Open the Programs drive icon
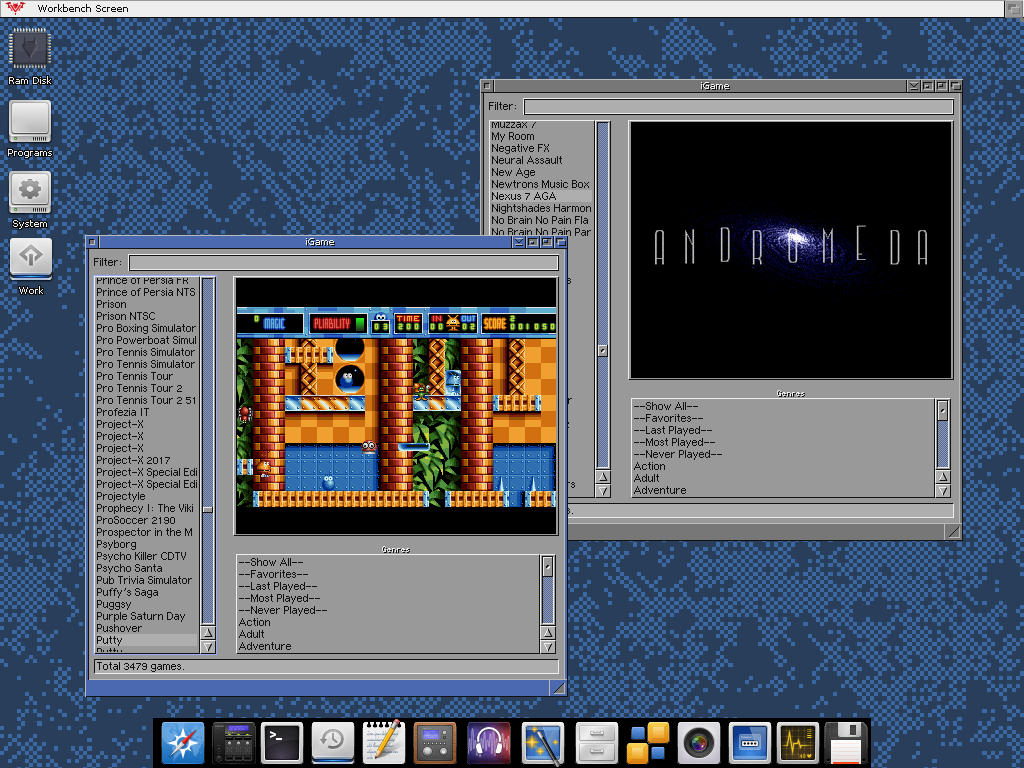This screenshot has width=1024, height=768. [x=30, y=123]
